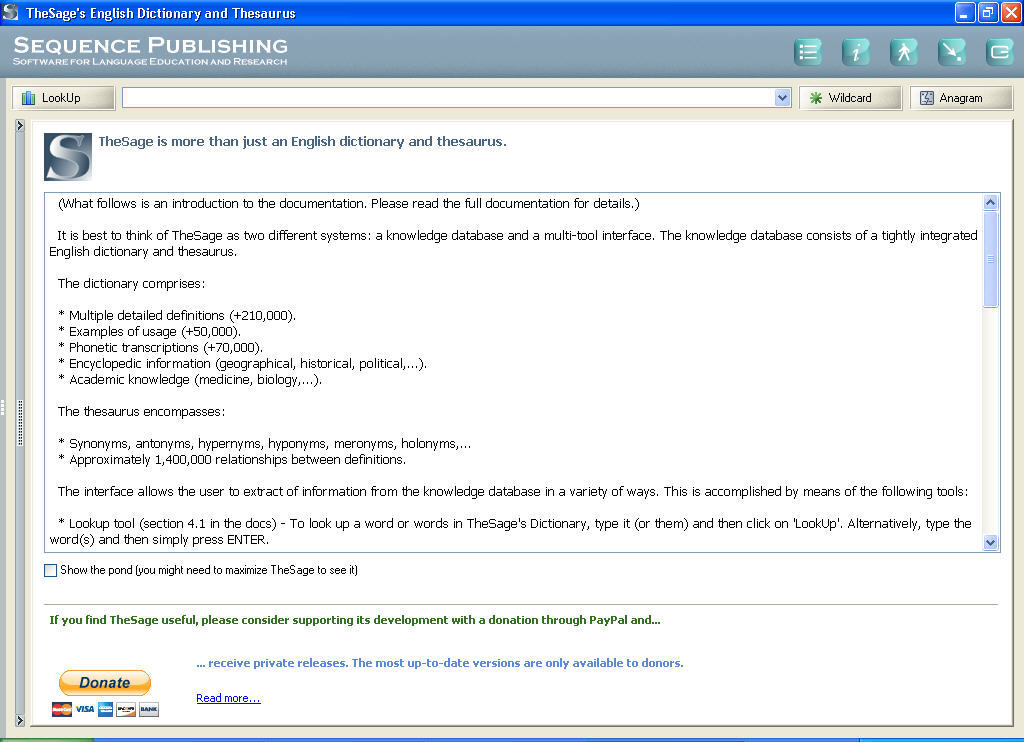
Task: Click the 'Academic knowledge (medicine, biology,...)' line
Action: (190, 379)
